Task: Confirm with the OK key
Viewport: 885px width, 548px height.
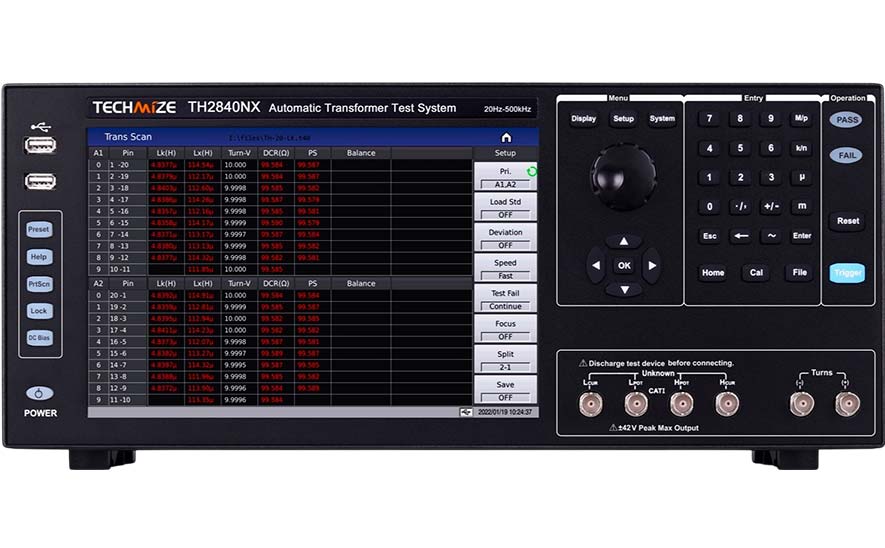Action: tap(624, 265)
